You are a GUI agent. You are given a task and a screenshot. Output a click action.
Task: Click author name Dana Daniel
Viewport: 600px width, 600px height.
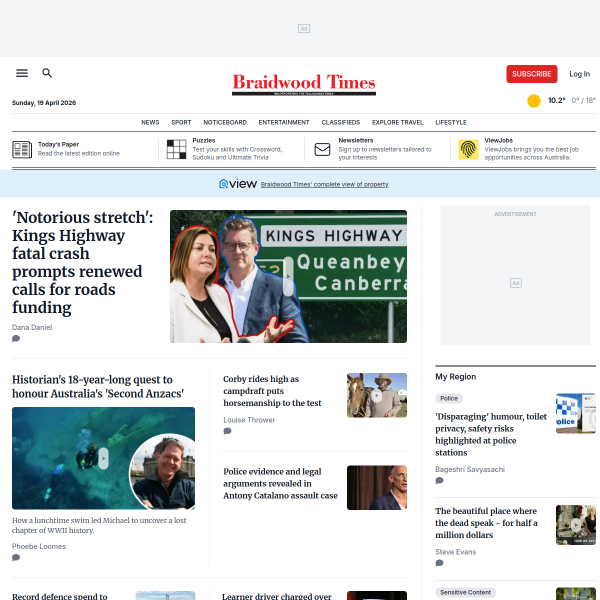(x=32, y=328)
